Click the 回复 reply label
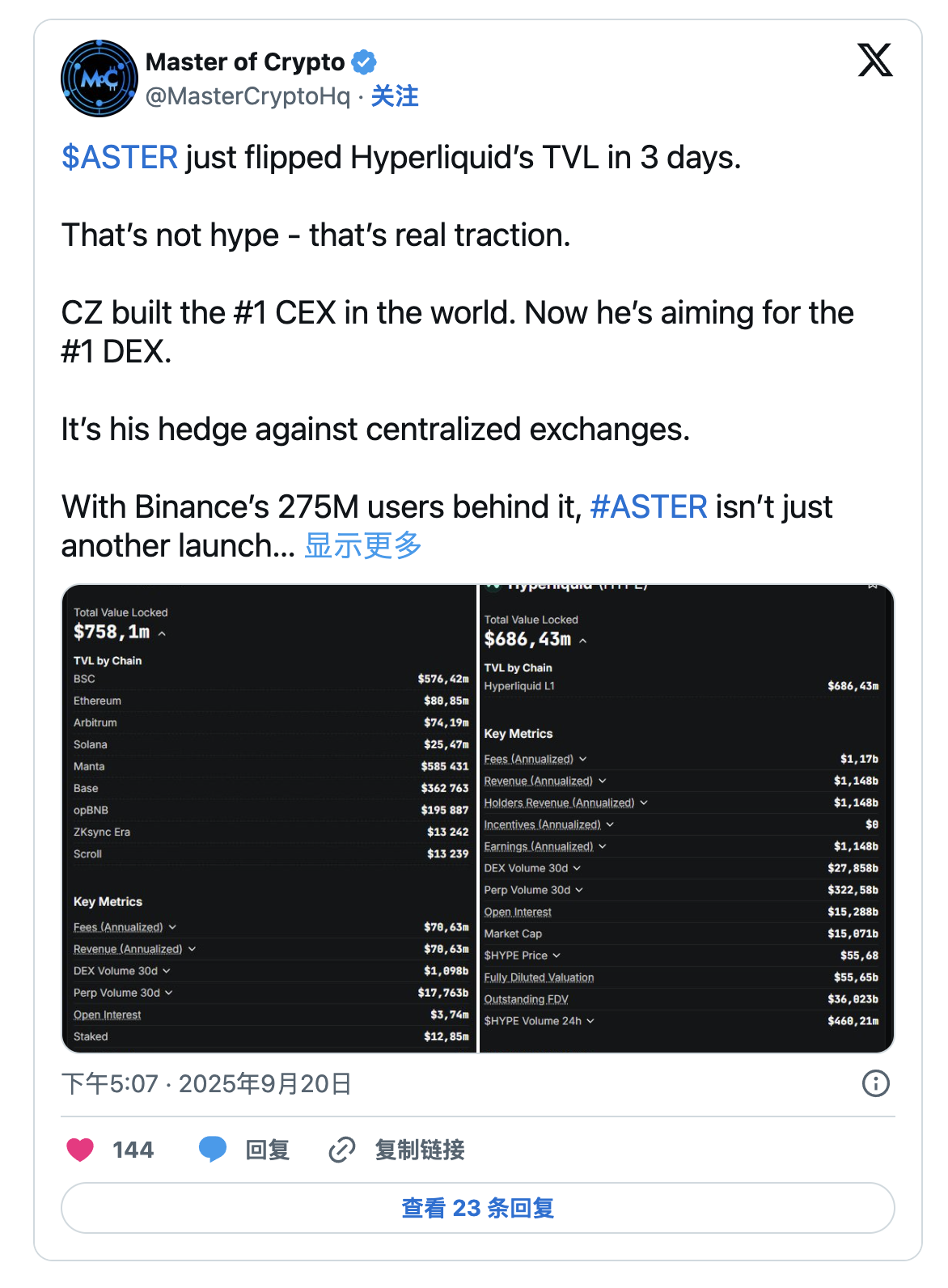The height and width of the screenshot is (1288, 948). click(268, 1150)
